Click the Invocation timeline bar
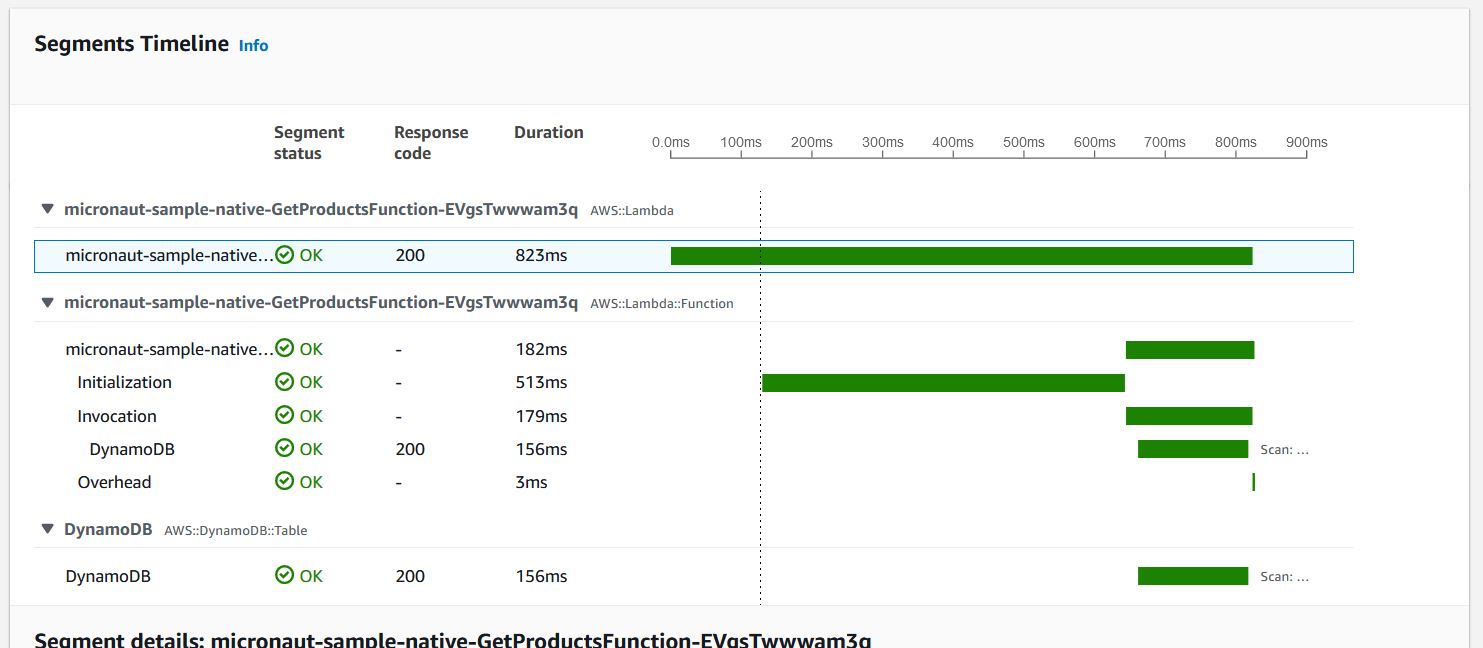The width and height of the screenshot is (1483, 648). [1189, 416]
